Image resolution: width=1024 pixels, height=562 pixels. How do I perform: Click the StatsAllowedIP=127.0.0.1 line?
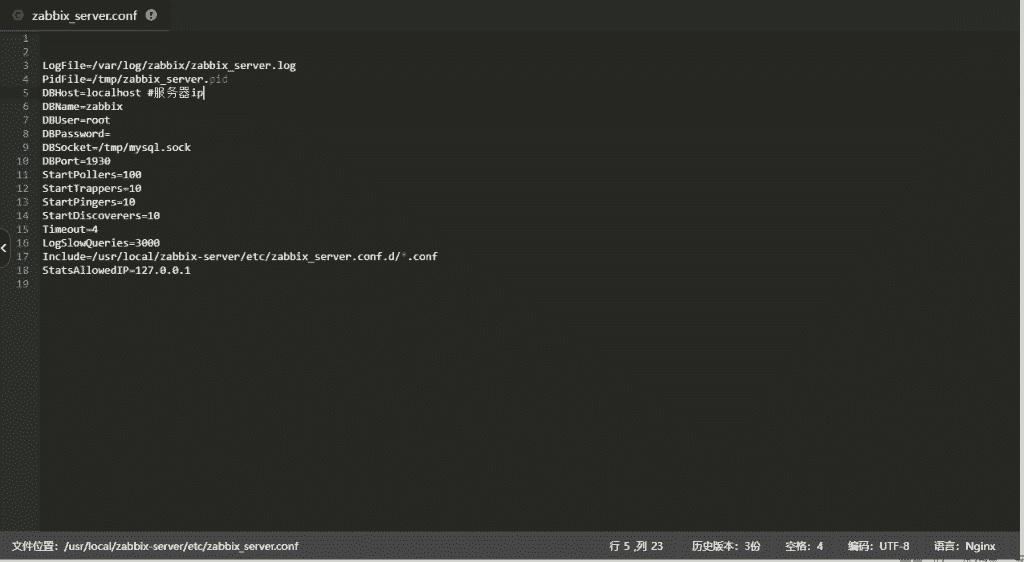116,270
